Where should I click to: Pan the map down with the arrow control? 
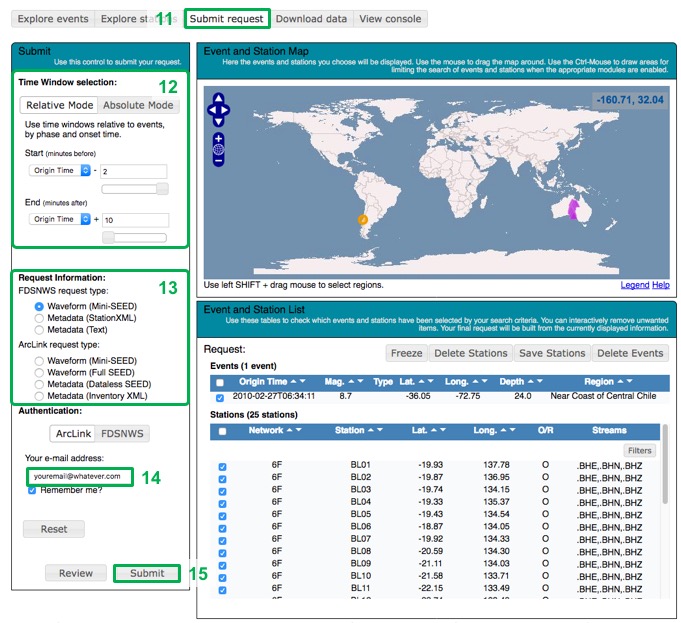pyautogui.click(x=219, y=121)
